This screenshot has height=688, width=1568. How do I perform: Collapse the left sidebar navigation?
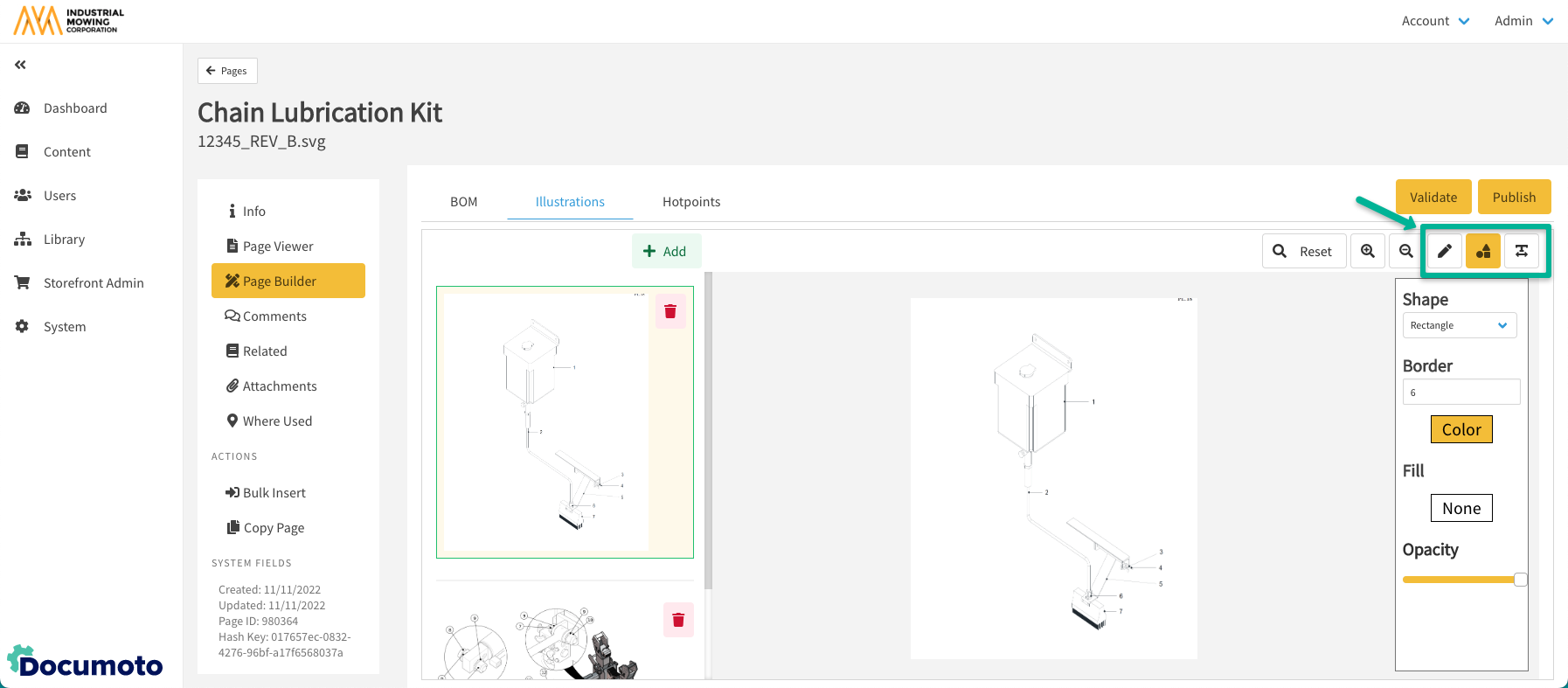click(x=21, y=65)
